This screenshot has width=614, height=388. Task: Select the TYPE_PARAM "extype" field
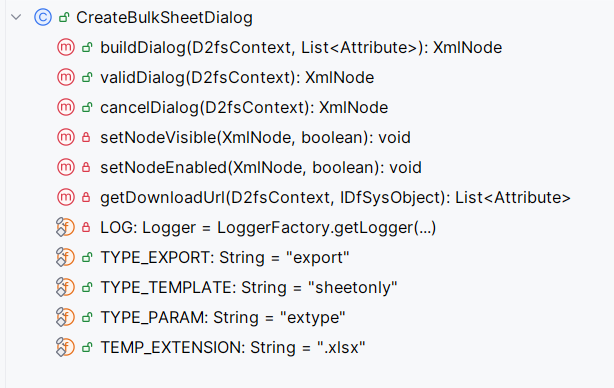[x=223, y=318]
